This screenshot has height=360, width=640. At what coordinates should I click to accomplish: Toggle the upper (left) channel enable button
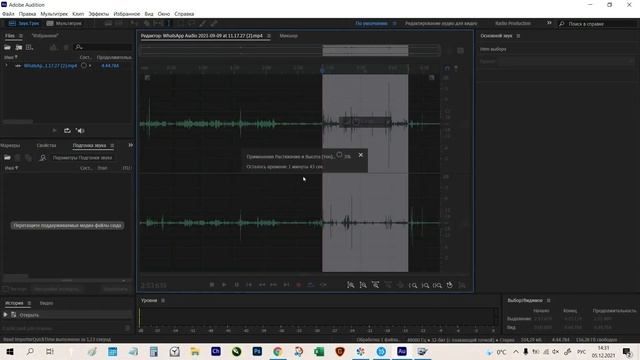click(x=464, y=124)
